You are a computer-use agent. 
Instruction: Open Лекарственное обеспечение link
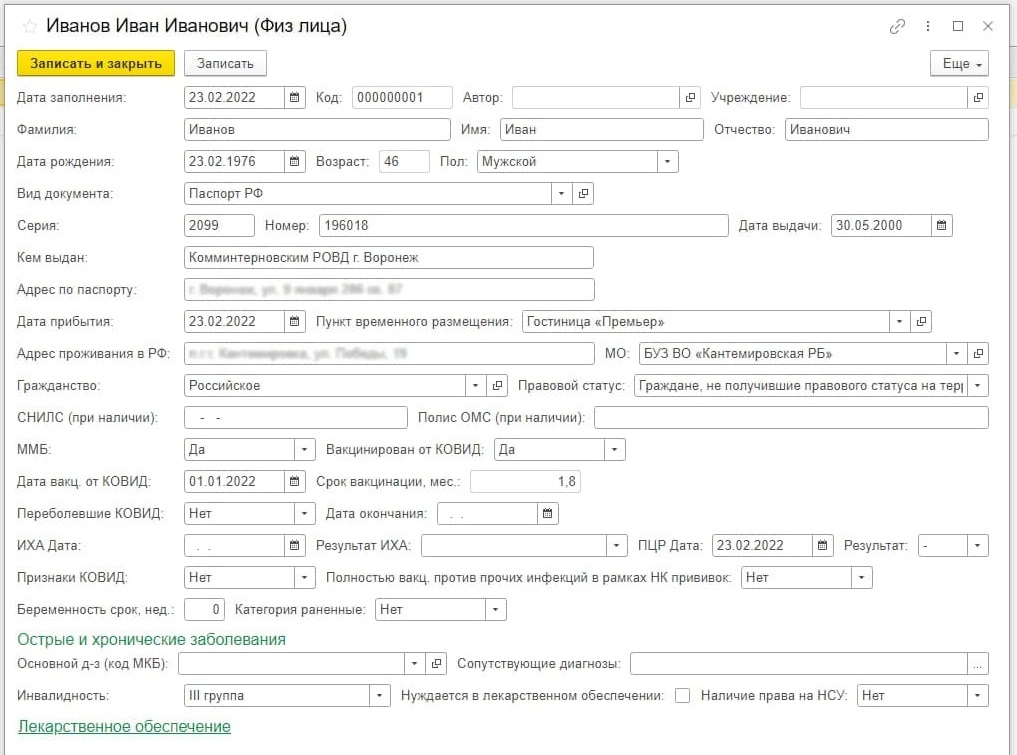point(124,726)
